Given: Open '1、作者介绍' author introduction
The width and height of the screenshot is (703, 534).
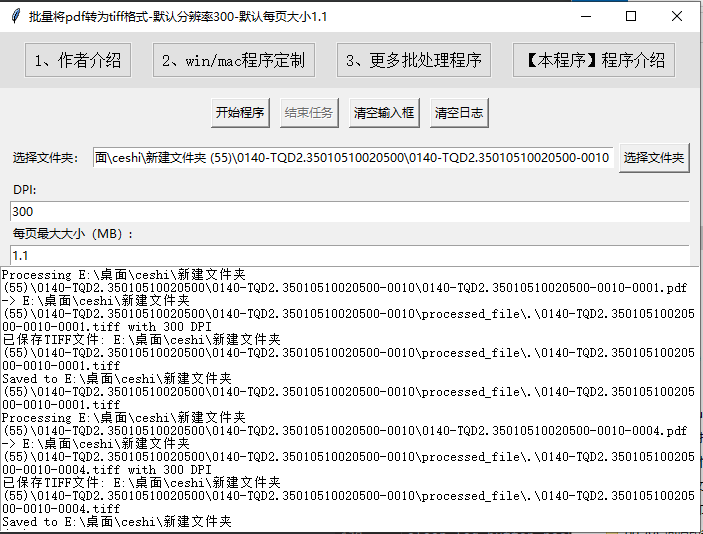Looking at the screenshot, I should (78, 60).
